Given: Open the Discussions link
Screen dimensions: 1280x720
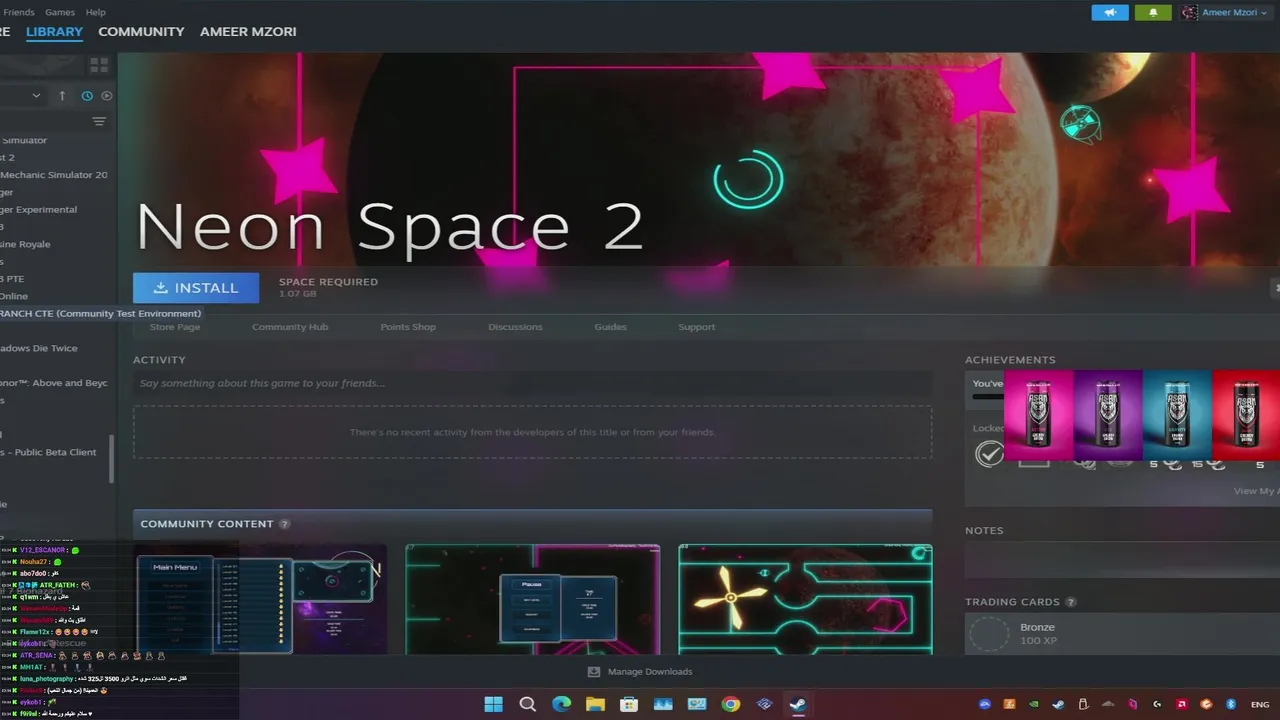Looking at the screenshot, I should coord(515,327).
